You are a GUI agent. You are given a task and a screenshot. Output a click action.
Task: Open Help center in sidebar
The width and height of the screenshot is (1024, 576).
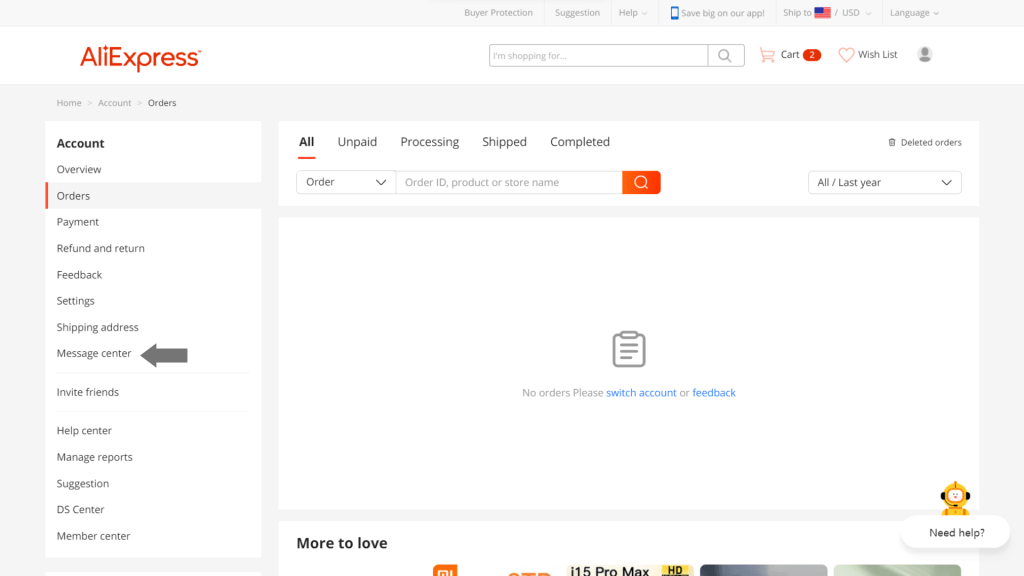(x=84, y=430)
